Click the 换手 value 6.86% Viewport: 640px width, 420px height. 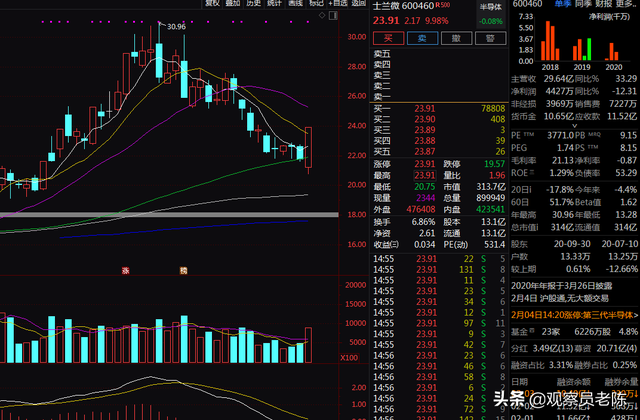tap(423, 222)
